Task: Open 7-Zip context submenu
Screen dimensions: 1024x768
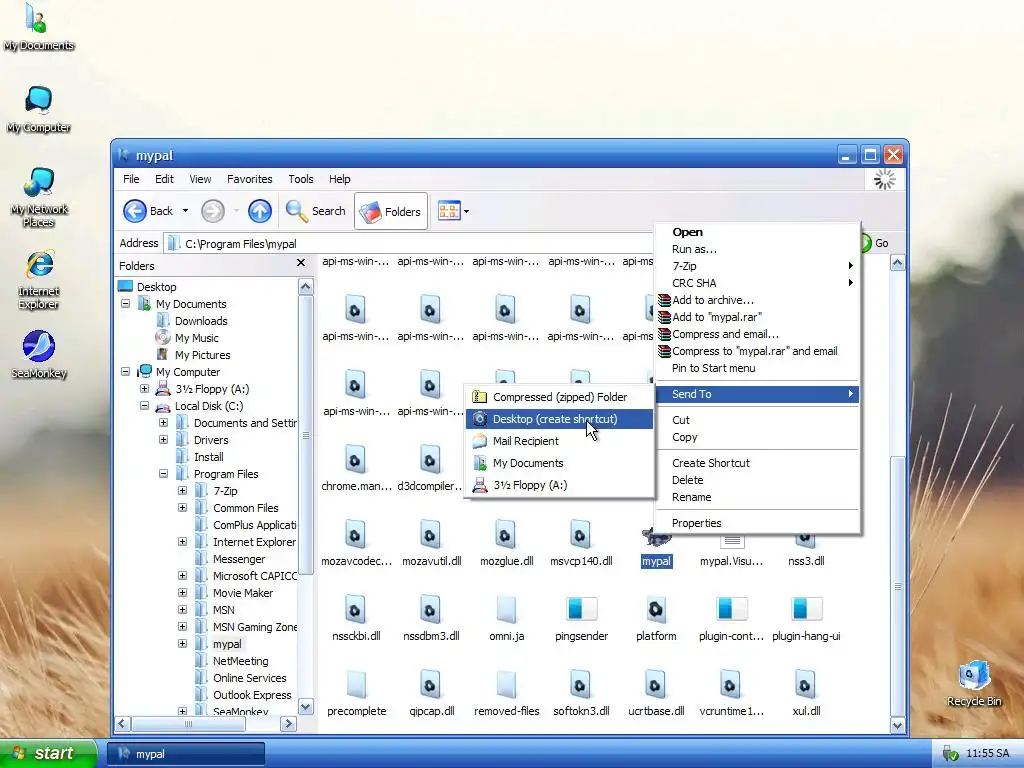Action: click(757, 266)
